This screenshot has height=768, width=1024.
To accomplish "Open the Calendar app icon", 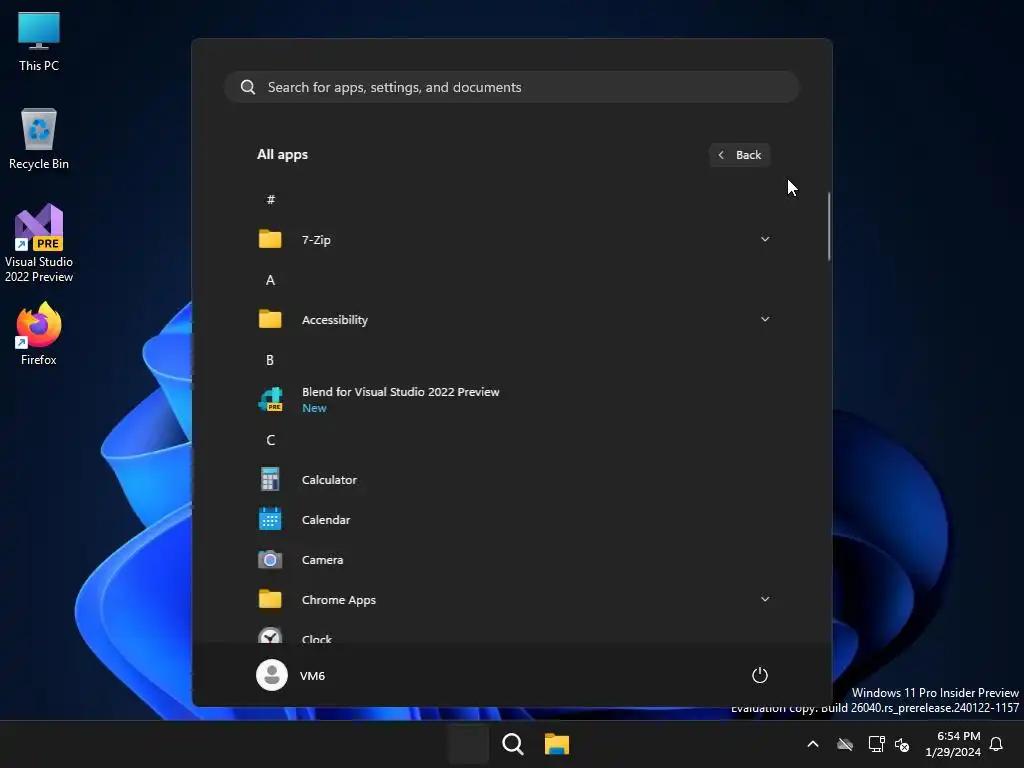I will pos(270,519).
